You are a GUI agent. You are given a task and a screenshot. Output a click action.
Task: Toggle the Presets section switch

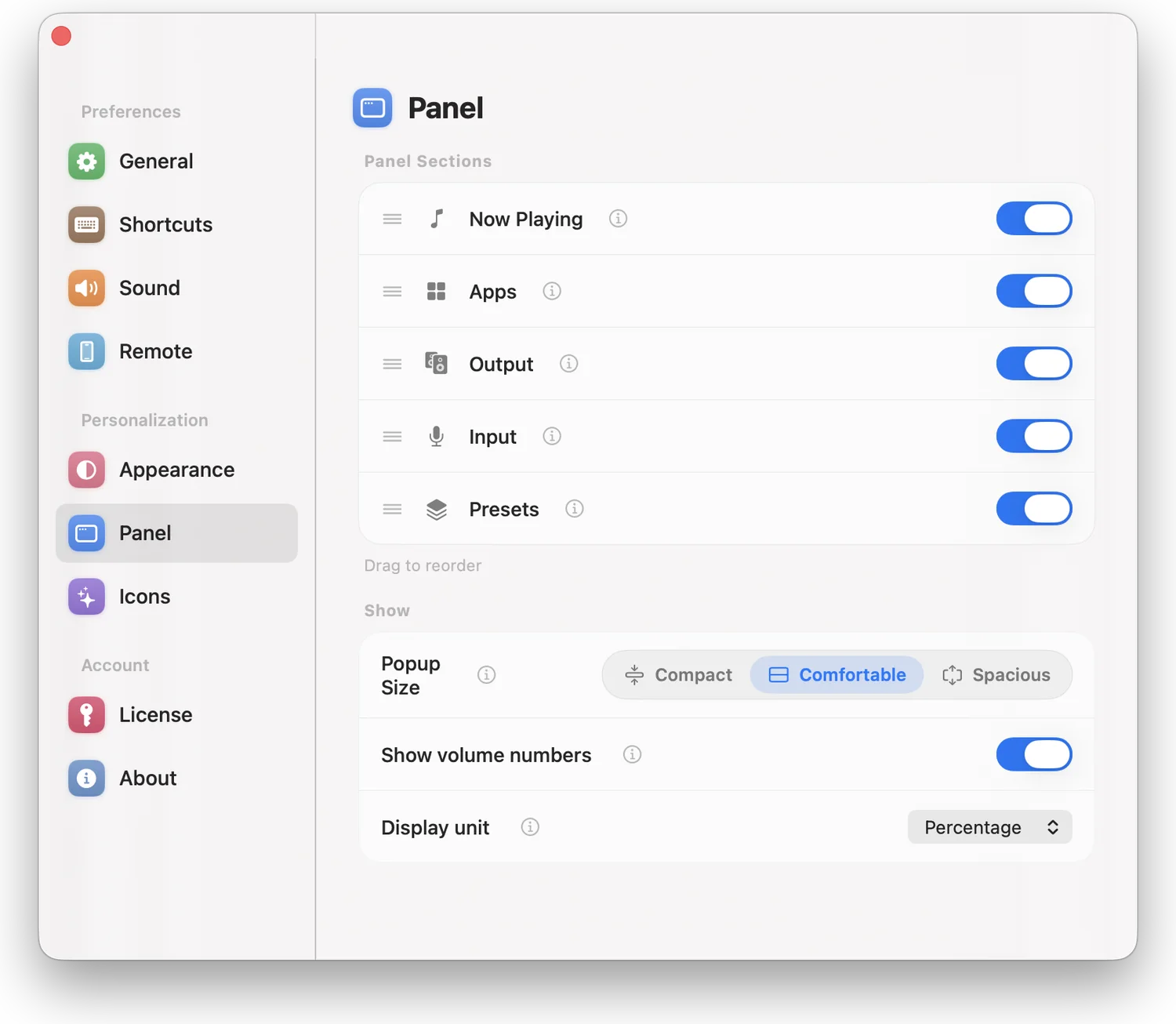[x=1034, y=509]
